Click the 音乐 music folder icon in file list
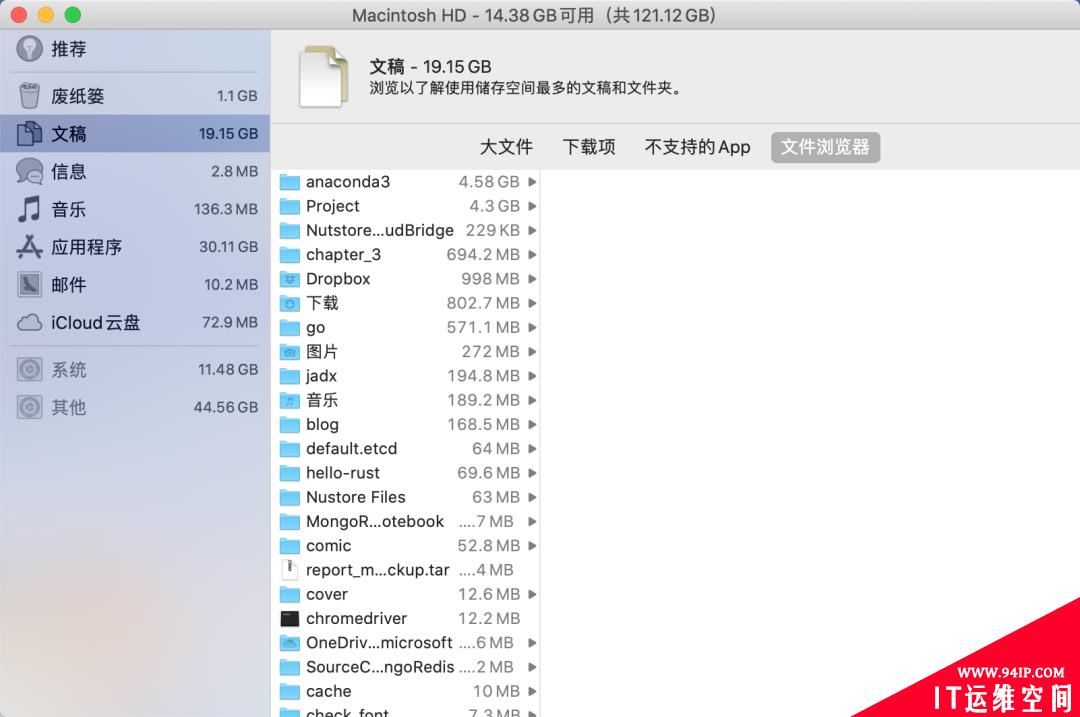The height and width of the screenshot is (717, 1080). point(290,400)
